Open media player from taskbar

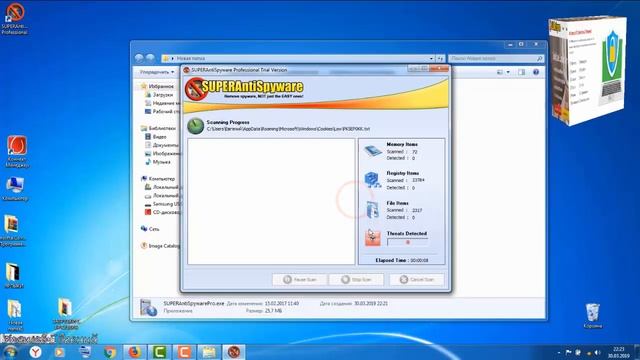click(x=60, y=352)
